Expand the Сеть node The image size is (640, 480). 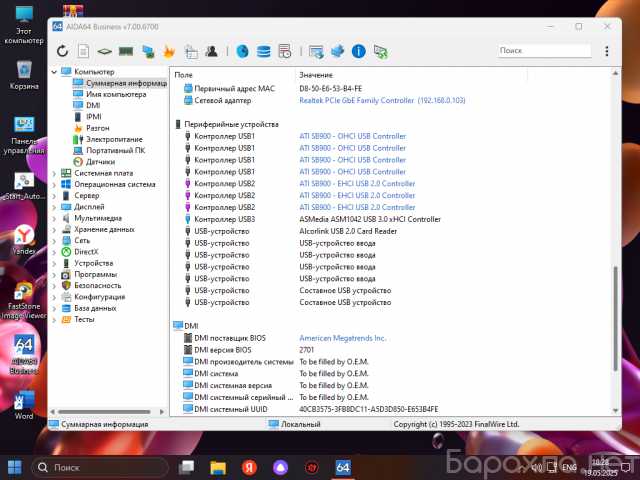coord(54,241)
